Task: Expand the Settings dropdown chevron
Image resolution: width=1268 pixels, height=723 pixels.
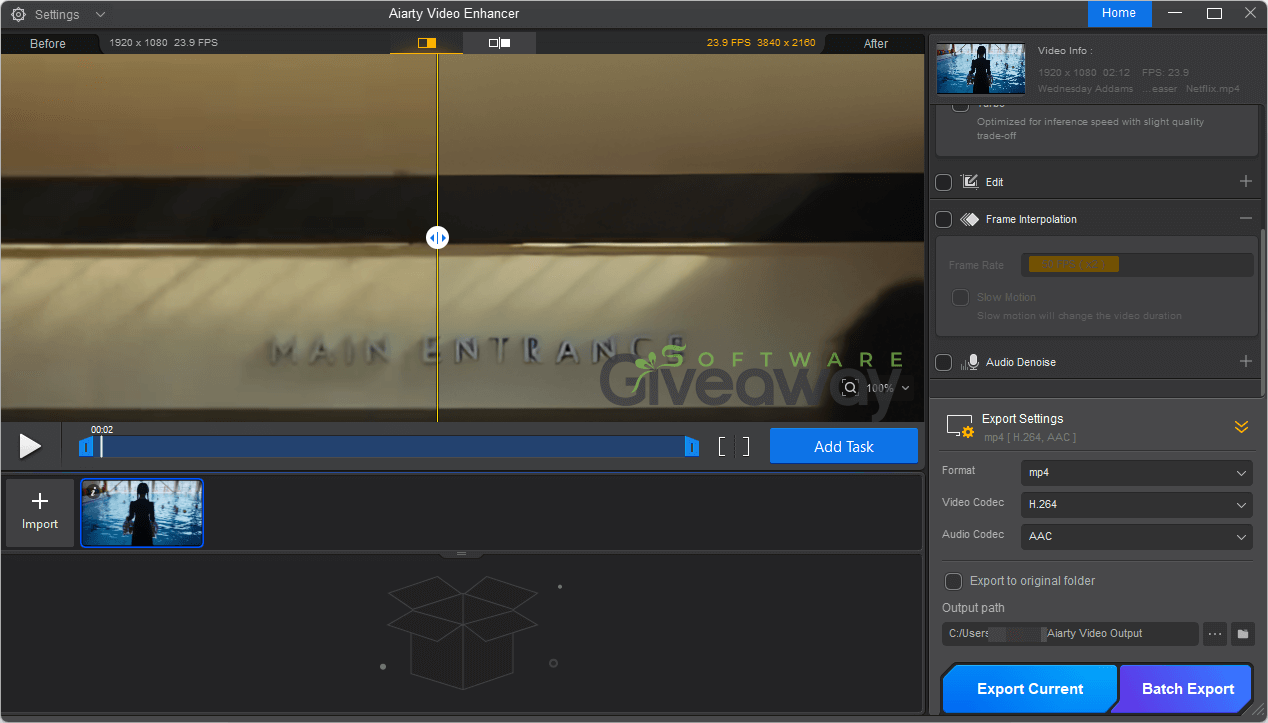Action: point(100,15)
